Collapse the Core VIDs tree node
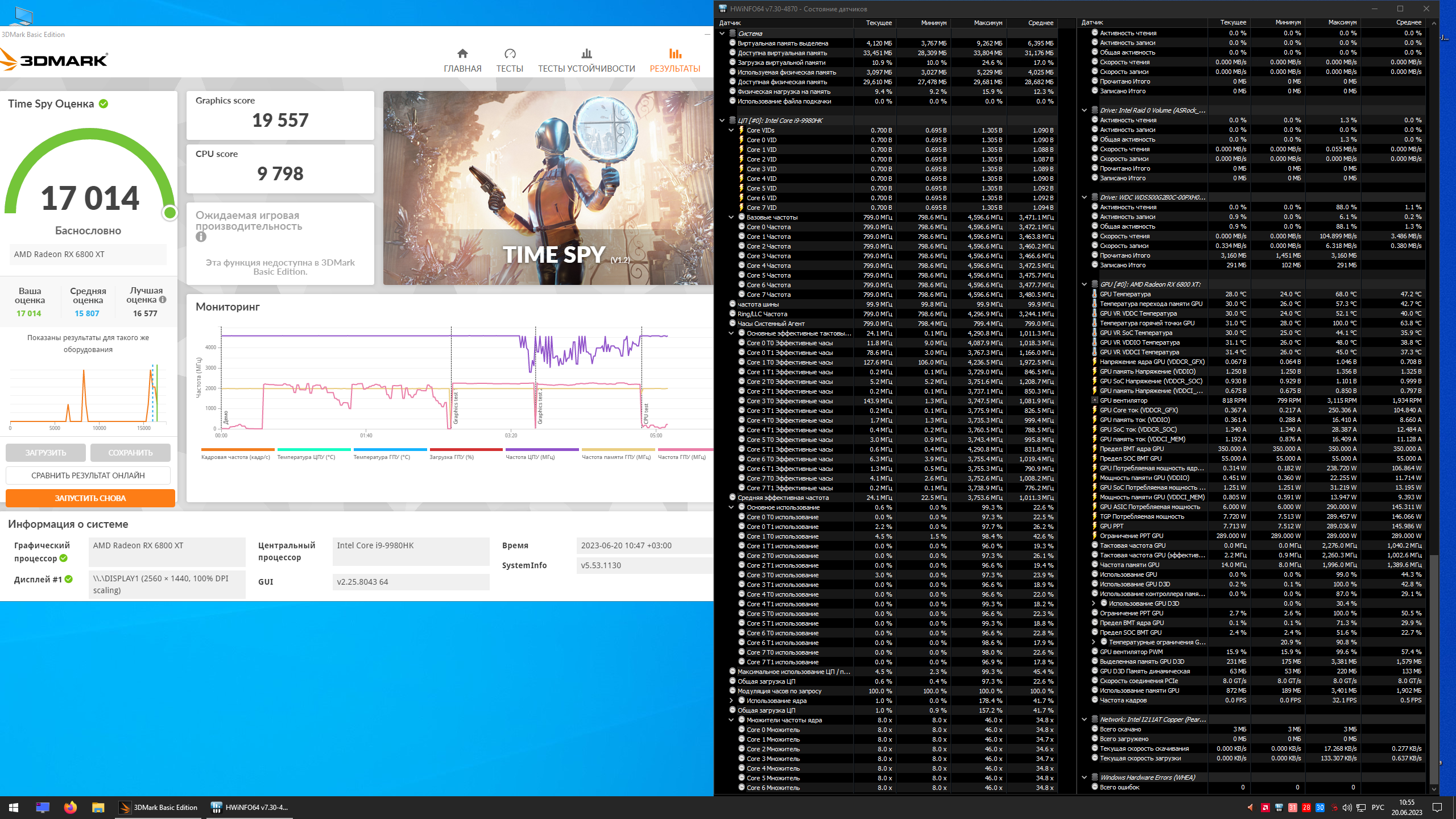Image resolution: width=1456 pixels, height=819 pixels. click(x=731, y=130)
